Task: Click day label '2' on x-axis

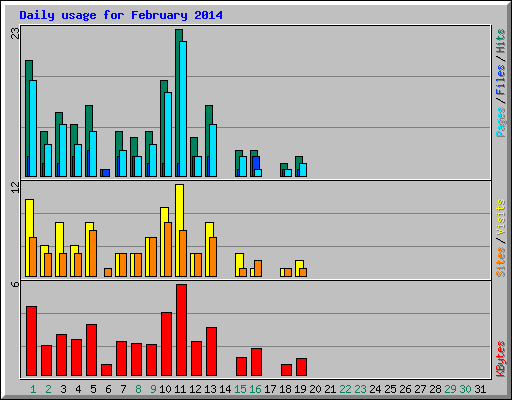Action: [x=48, y=389]
